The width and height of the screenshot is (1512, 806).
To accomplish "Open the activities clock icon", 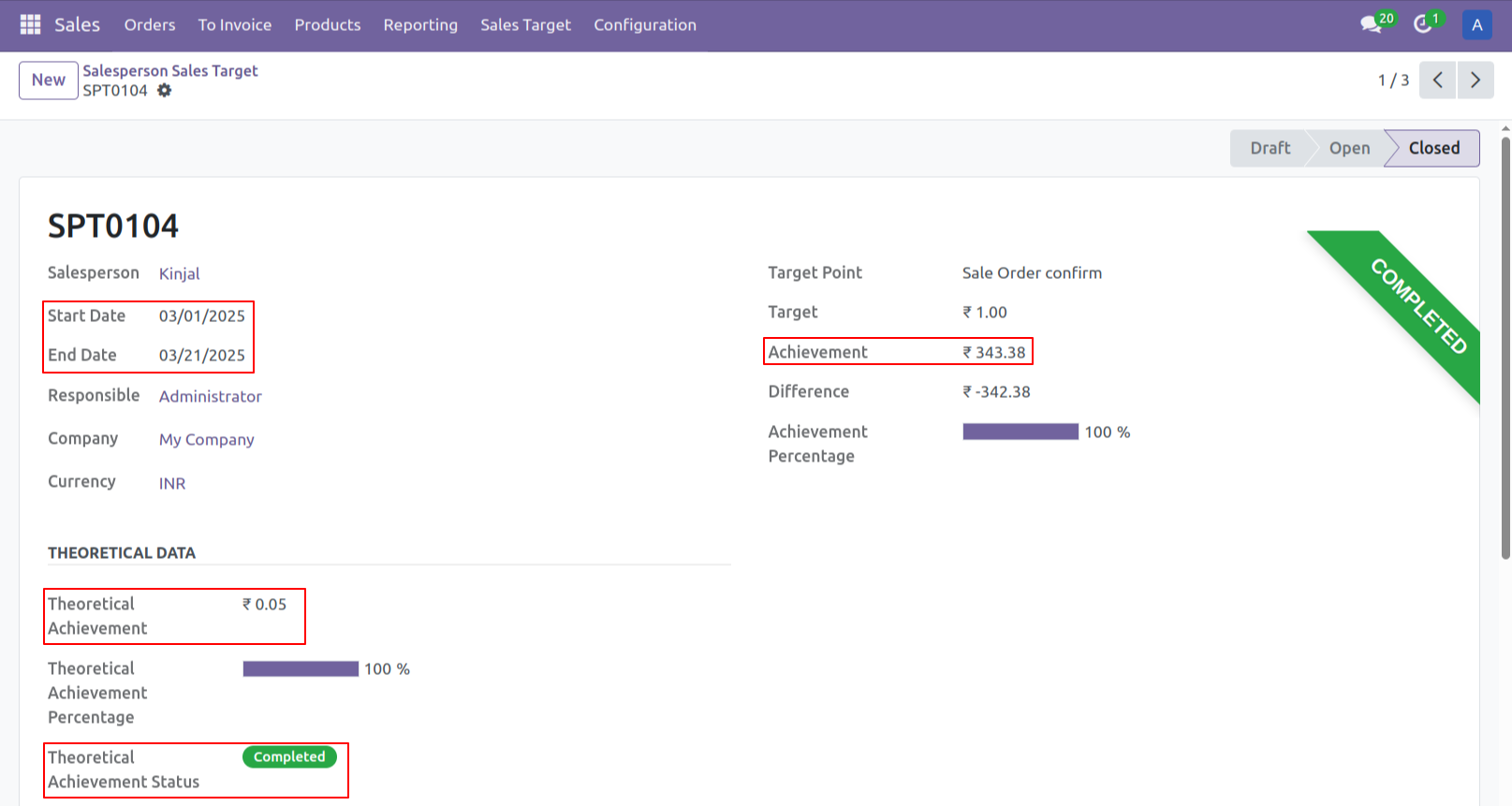I will [1423, 24].
